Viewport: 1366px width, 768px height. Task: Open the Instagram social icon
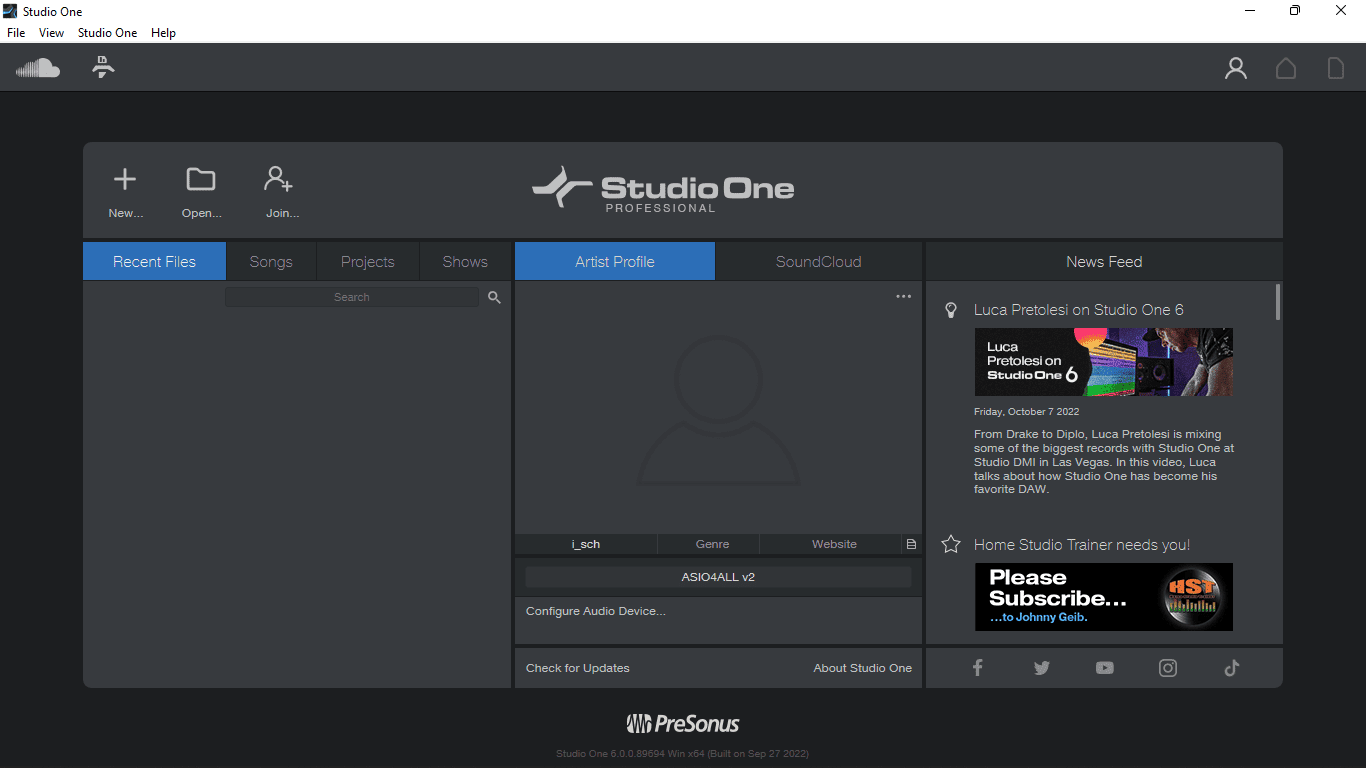pyautogui.click(x=1168, y=668)
